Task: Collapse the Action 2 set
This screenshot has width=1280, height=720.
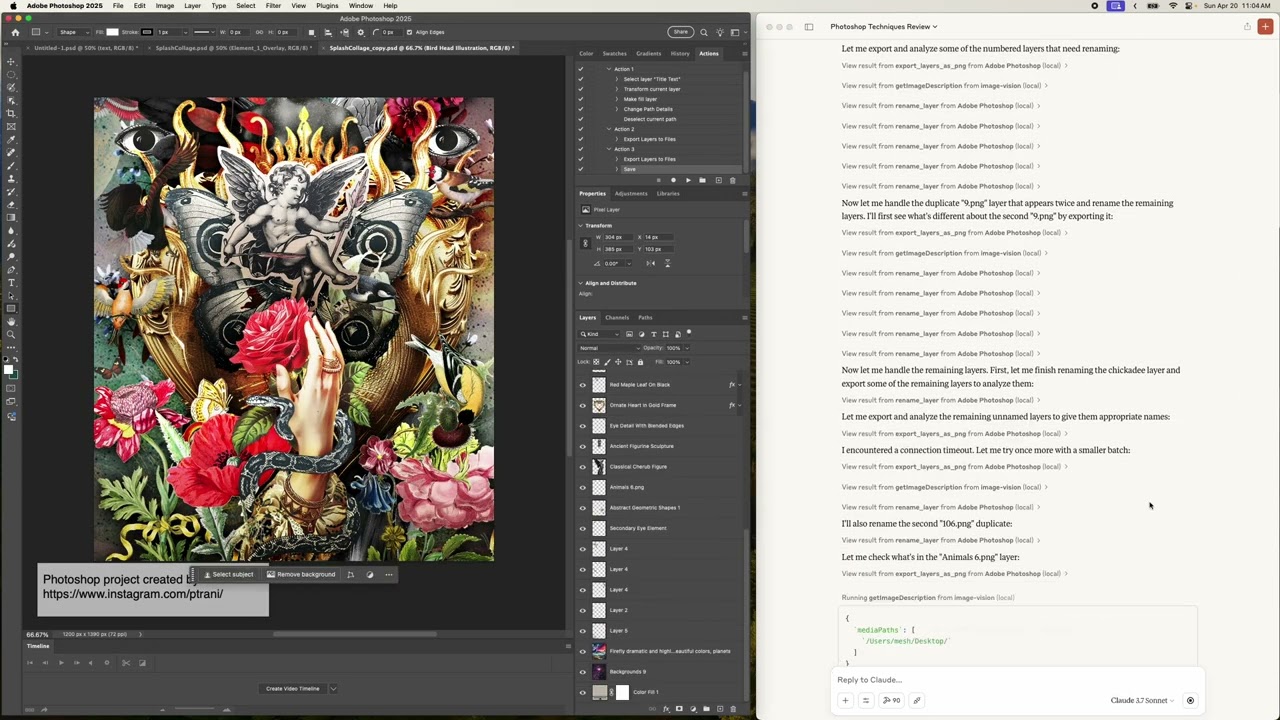Action: 609,129
